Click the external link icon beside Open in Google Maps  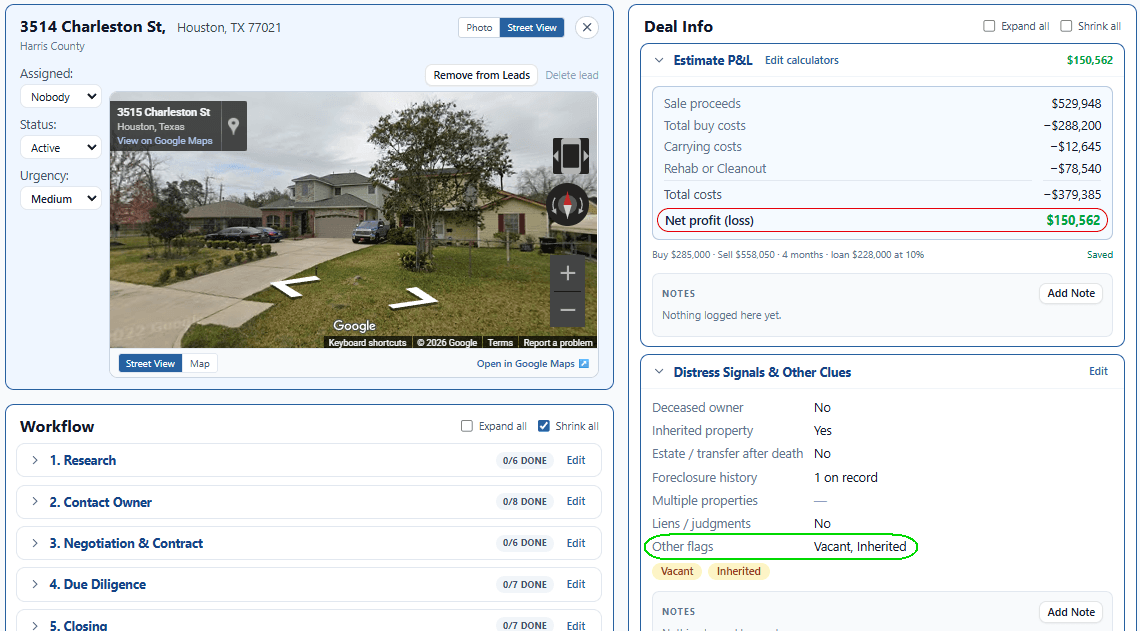584,363
